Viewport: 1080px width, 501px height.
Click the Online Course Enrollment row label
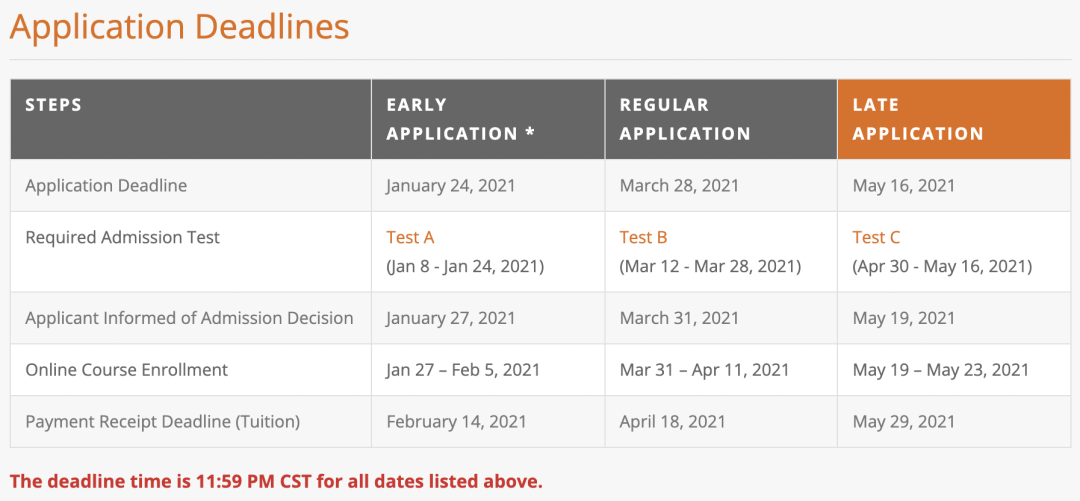(x=127, y=370)
